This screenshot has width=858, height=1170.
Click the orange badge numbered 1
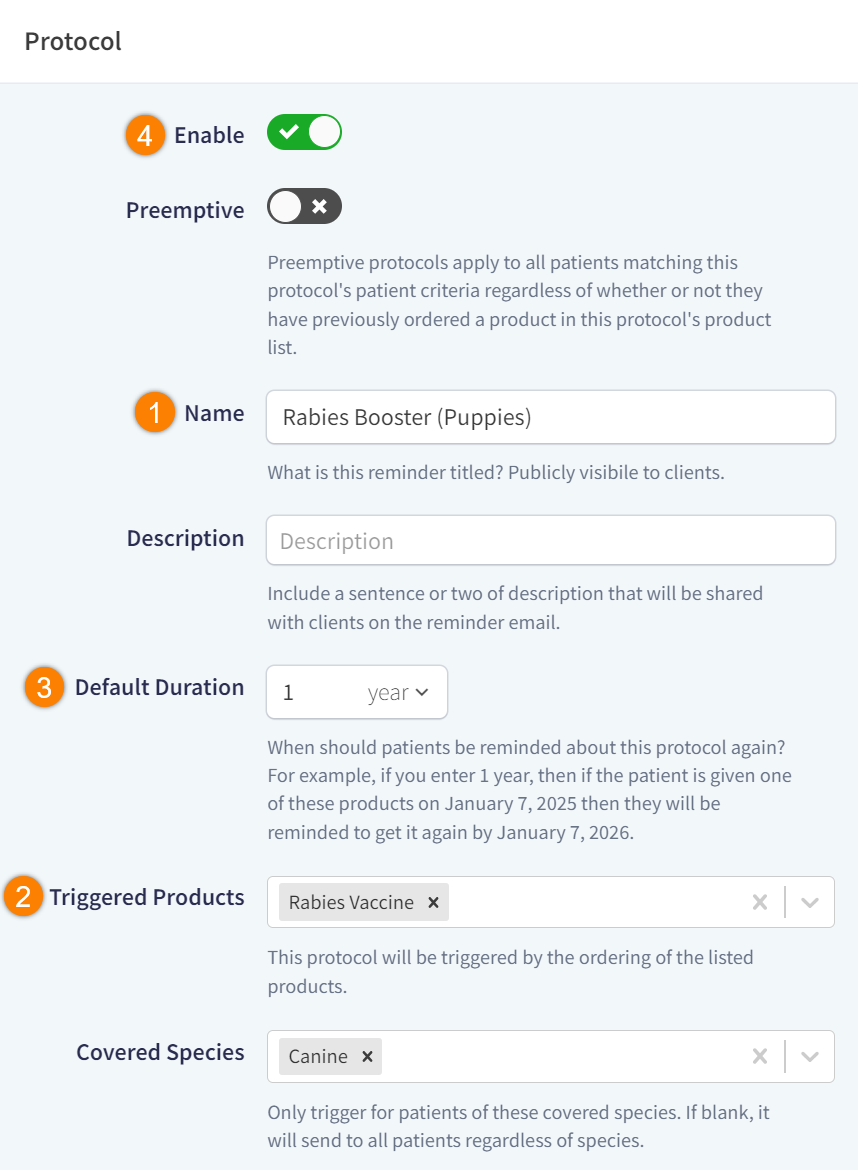[153, 412]
